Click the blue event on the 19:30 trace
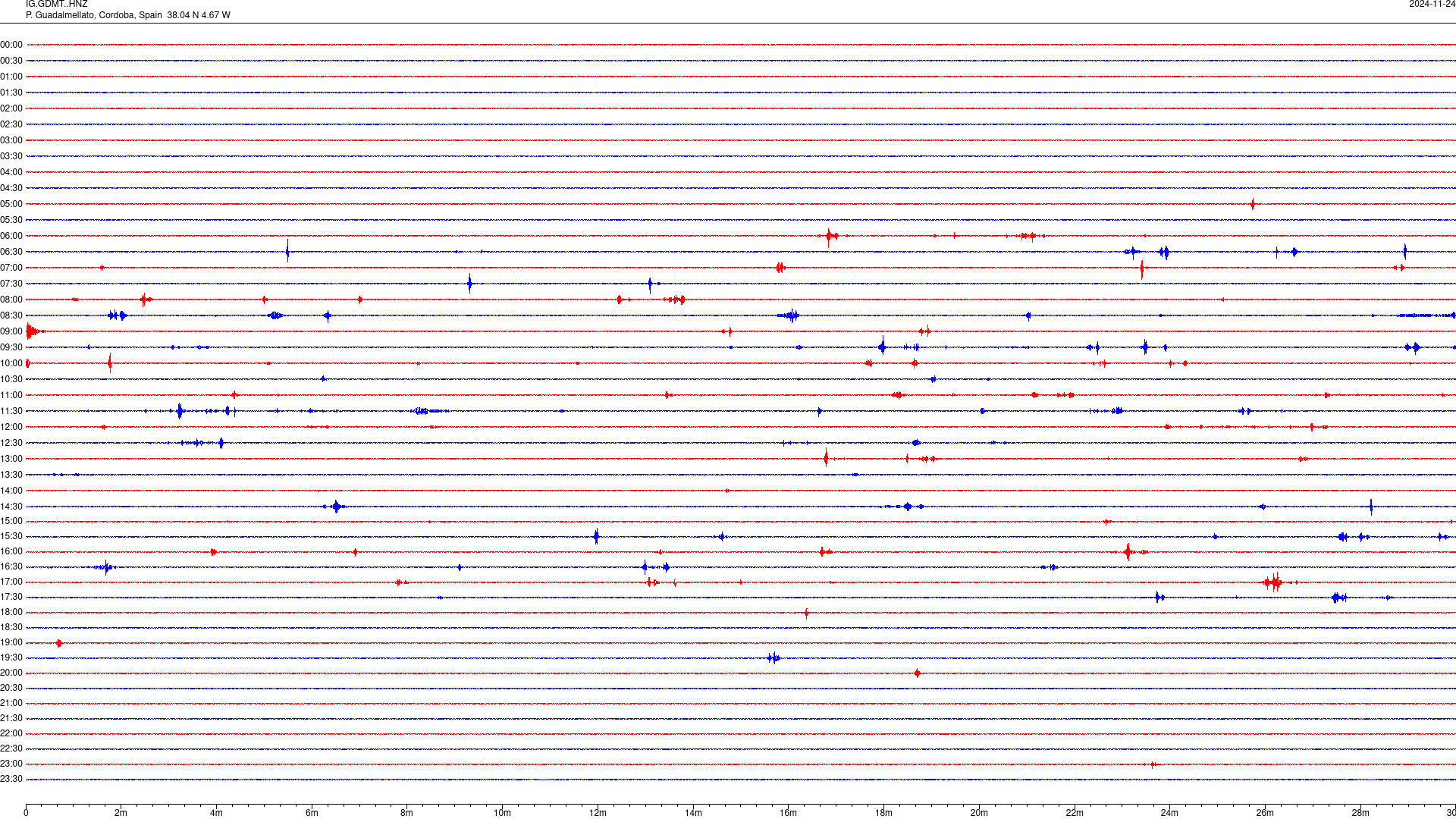The width and height of the screenshot is (1456, 819). coord(773,657)
